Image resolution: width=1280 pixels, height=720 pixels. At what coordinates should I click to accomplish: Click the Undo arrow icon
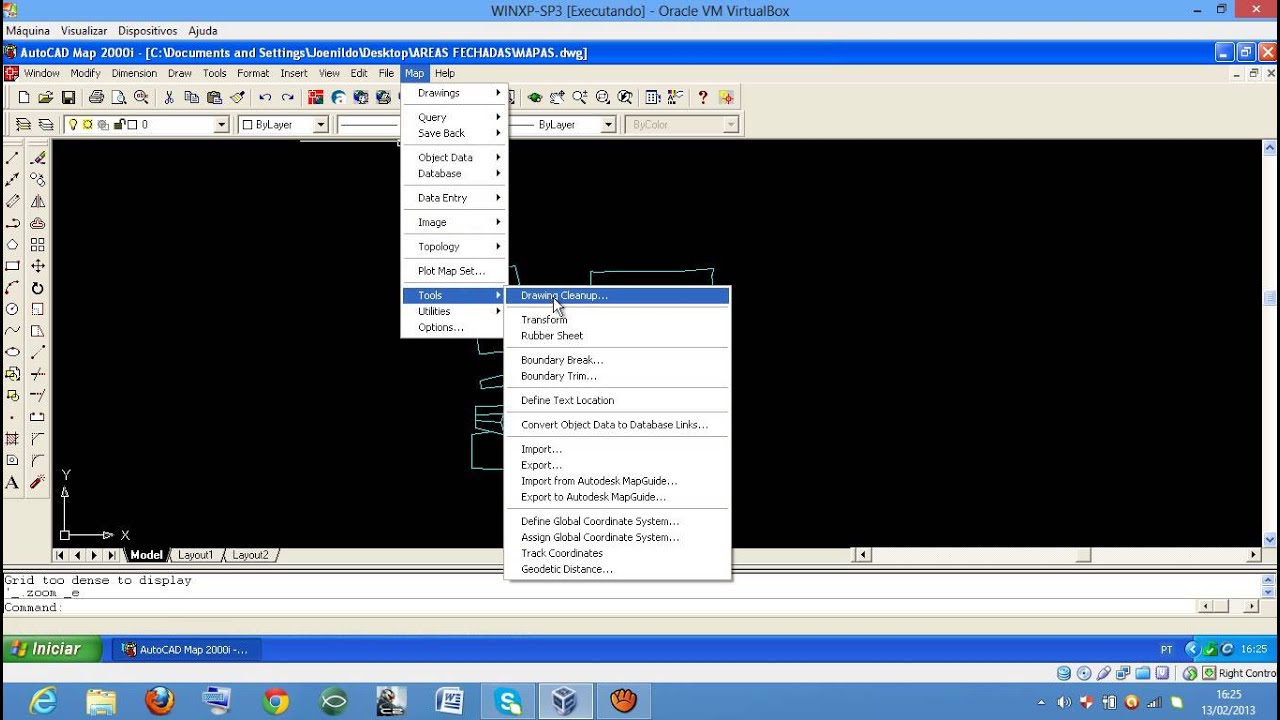265,97
